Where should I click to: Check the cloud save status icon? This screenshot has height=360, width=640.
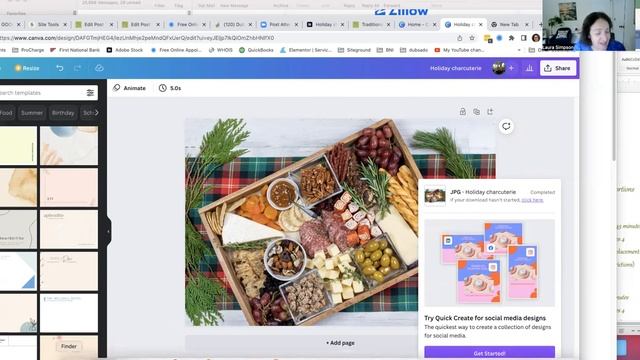[x=99, y=68]
